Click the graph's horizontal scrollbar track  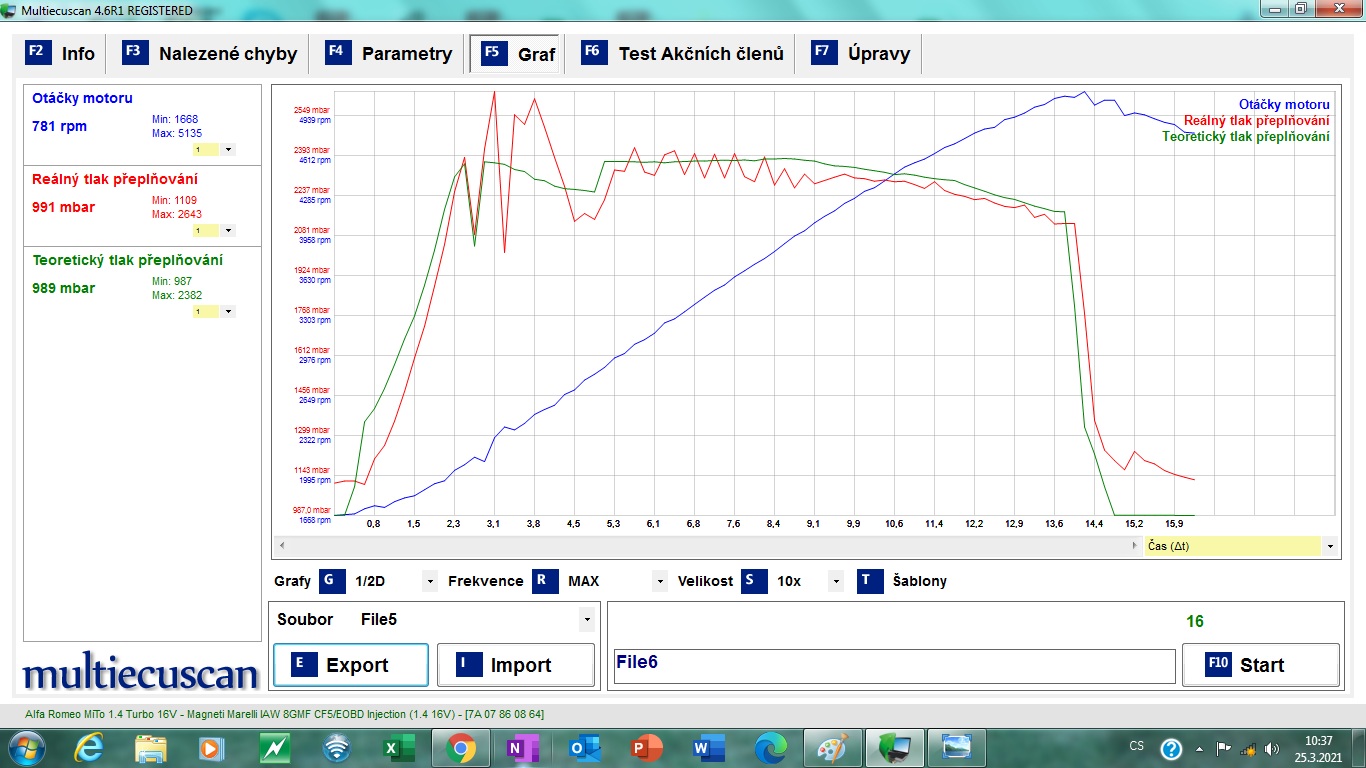pos(700,546)
